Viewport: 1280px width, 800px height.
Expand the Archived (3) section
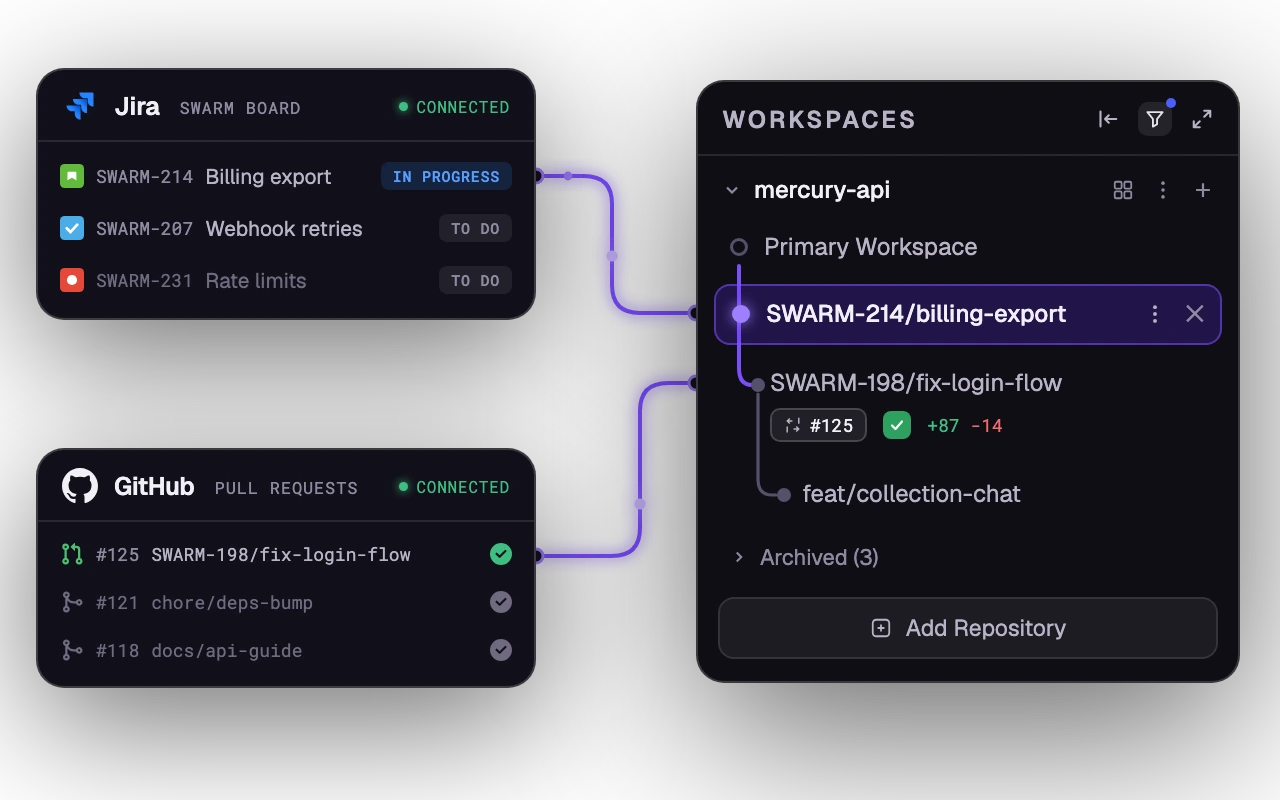(x=739, y=557)
